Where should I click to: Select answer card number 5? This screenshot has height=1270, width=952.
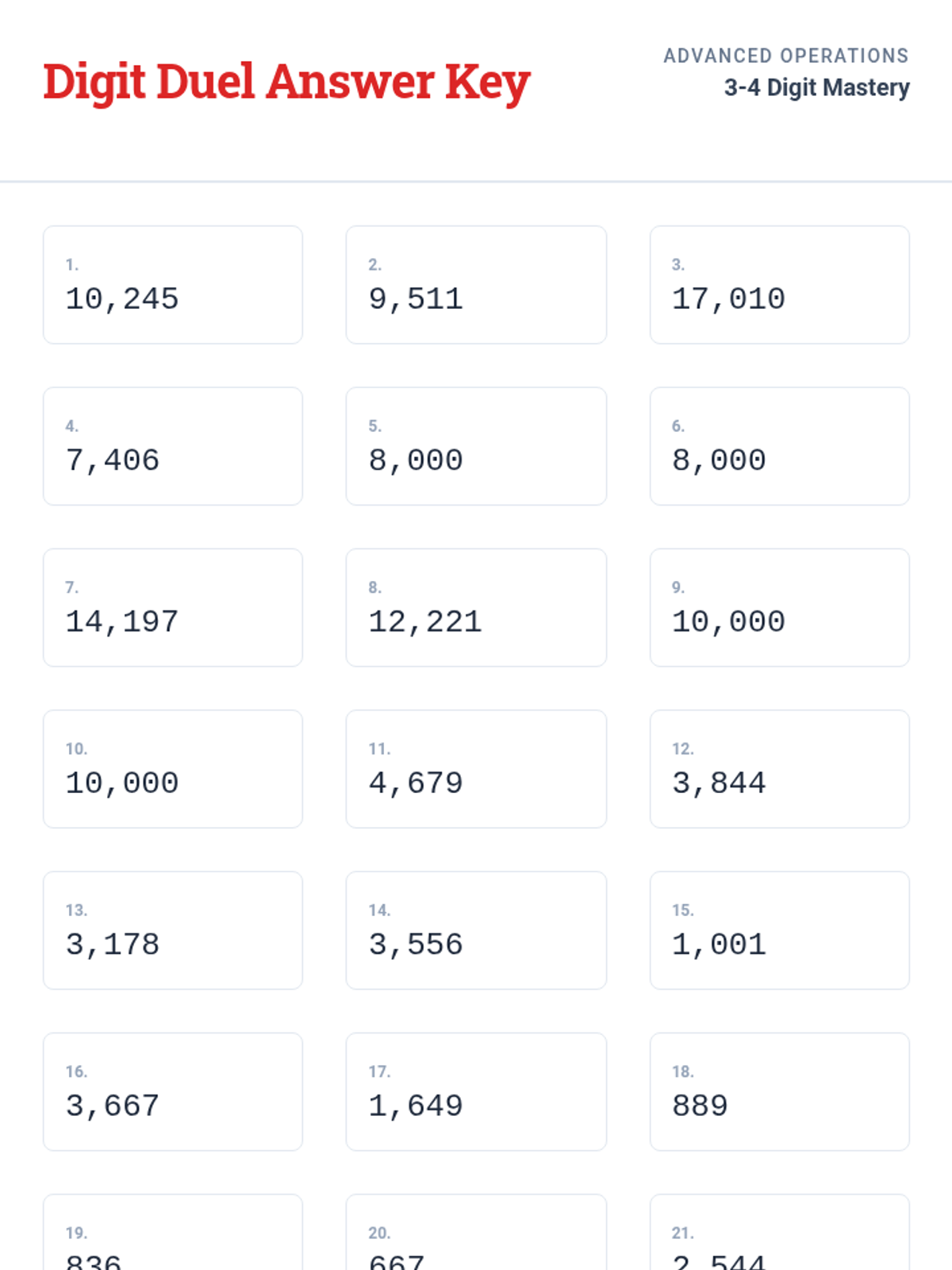point(476,446)
